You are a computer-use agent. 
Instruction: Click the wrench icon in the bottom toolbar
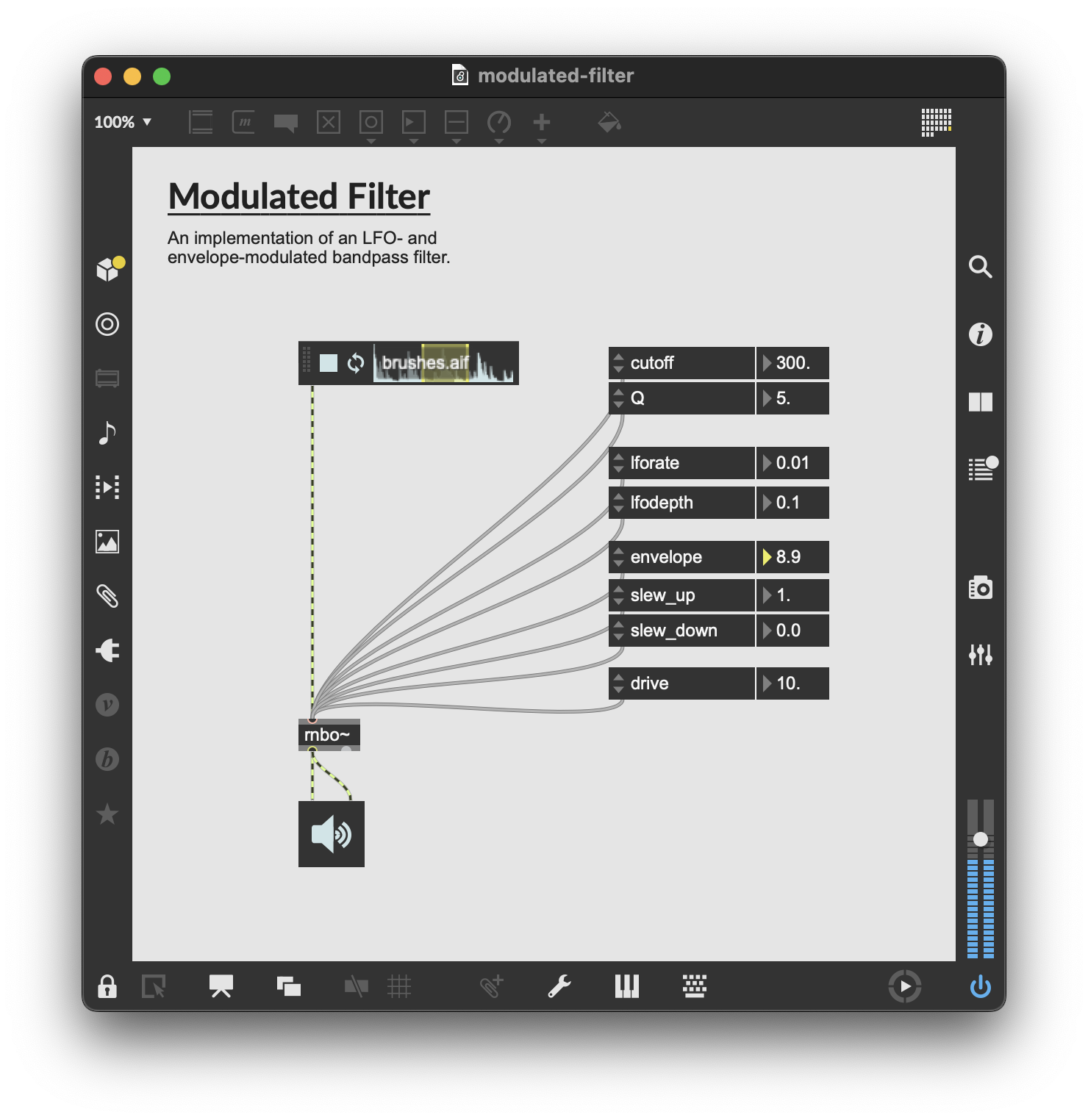(x=562, y=987)
